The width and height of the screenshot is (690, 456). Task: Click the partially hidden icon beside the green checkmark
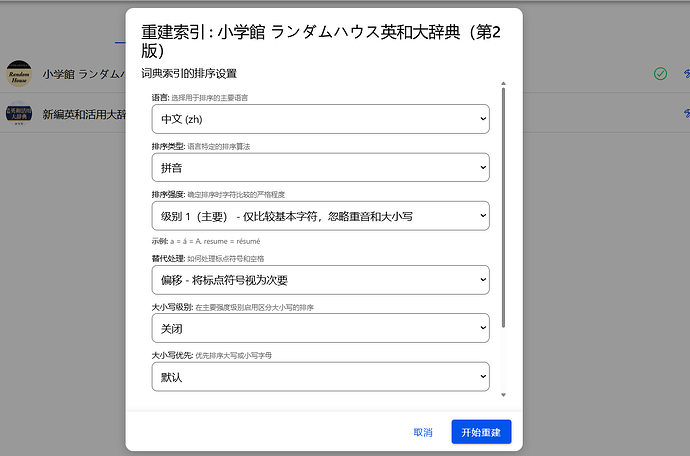[x=686, y=74]
